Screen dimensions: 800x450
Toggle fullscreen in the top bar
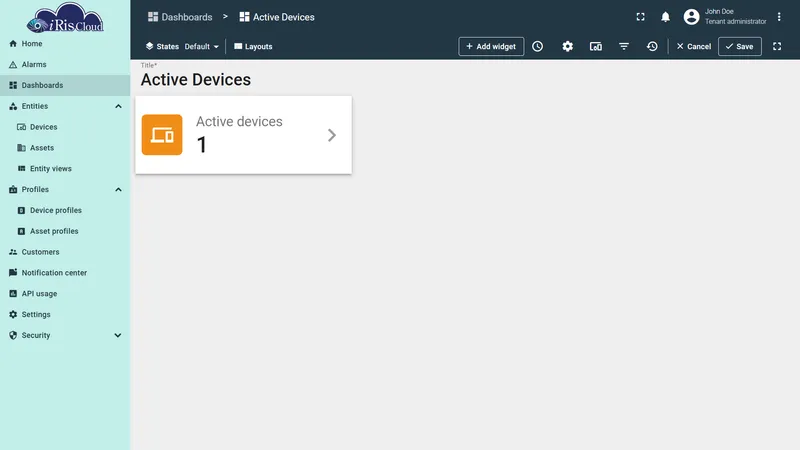tap(640, 17)
